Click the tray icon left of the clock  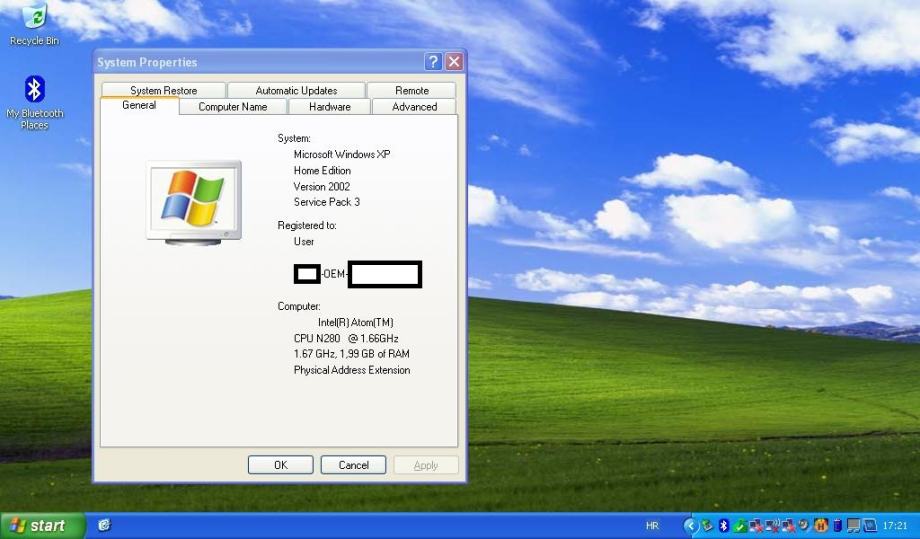(870, 526)
